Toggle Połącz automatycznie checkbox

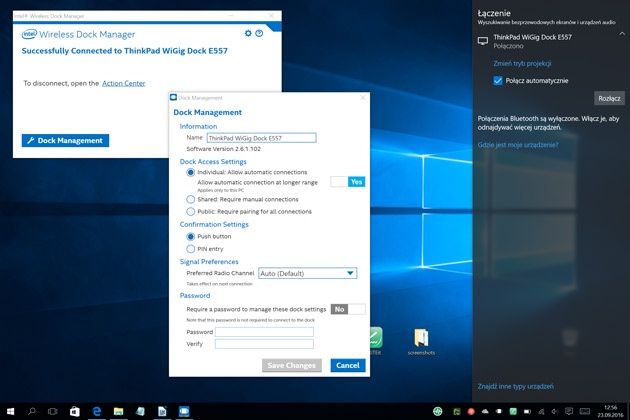498,80
